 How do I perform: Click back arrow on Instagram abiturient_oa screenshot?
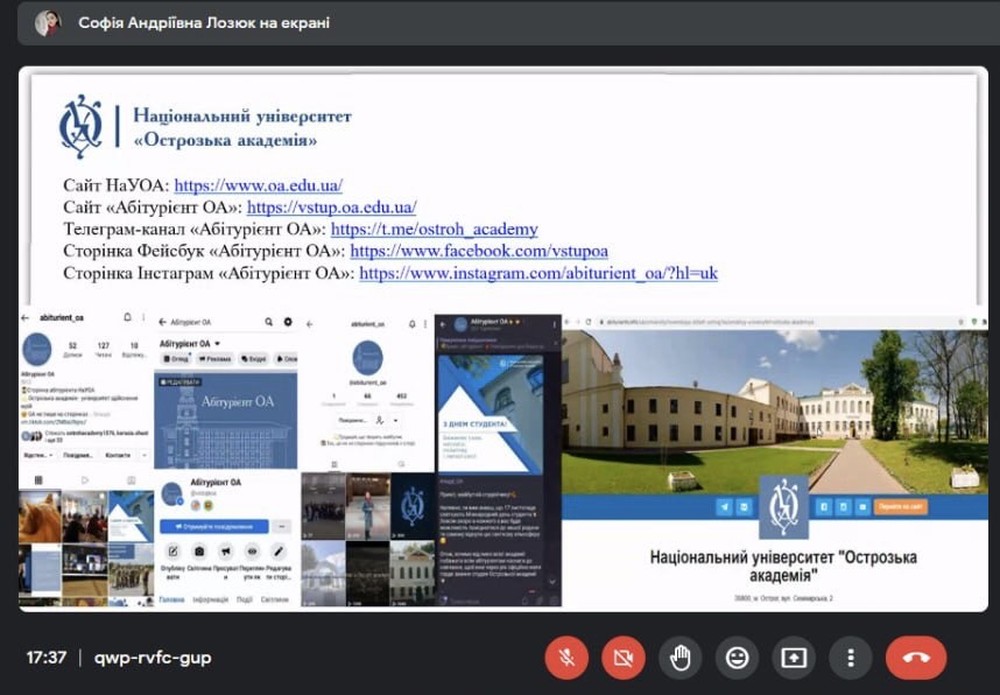tap(26, 318)
